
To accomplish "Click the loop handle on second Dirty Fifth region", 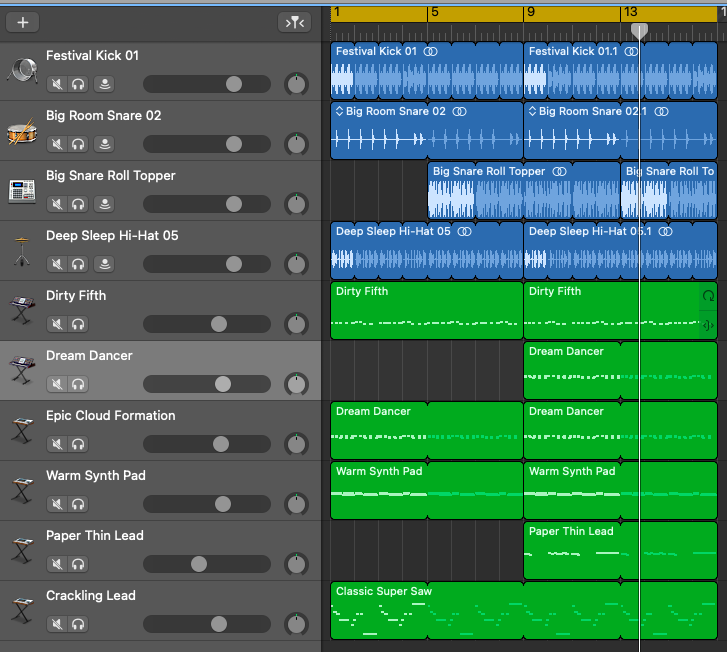I will tap(708, 296).
